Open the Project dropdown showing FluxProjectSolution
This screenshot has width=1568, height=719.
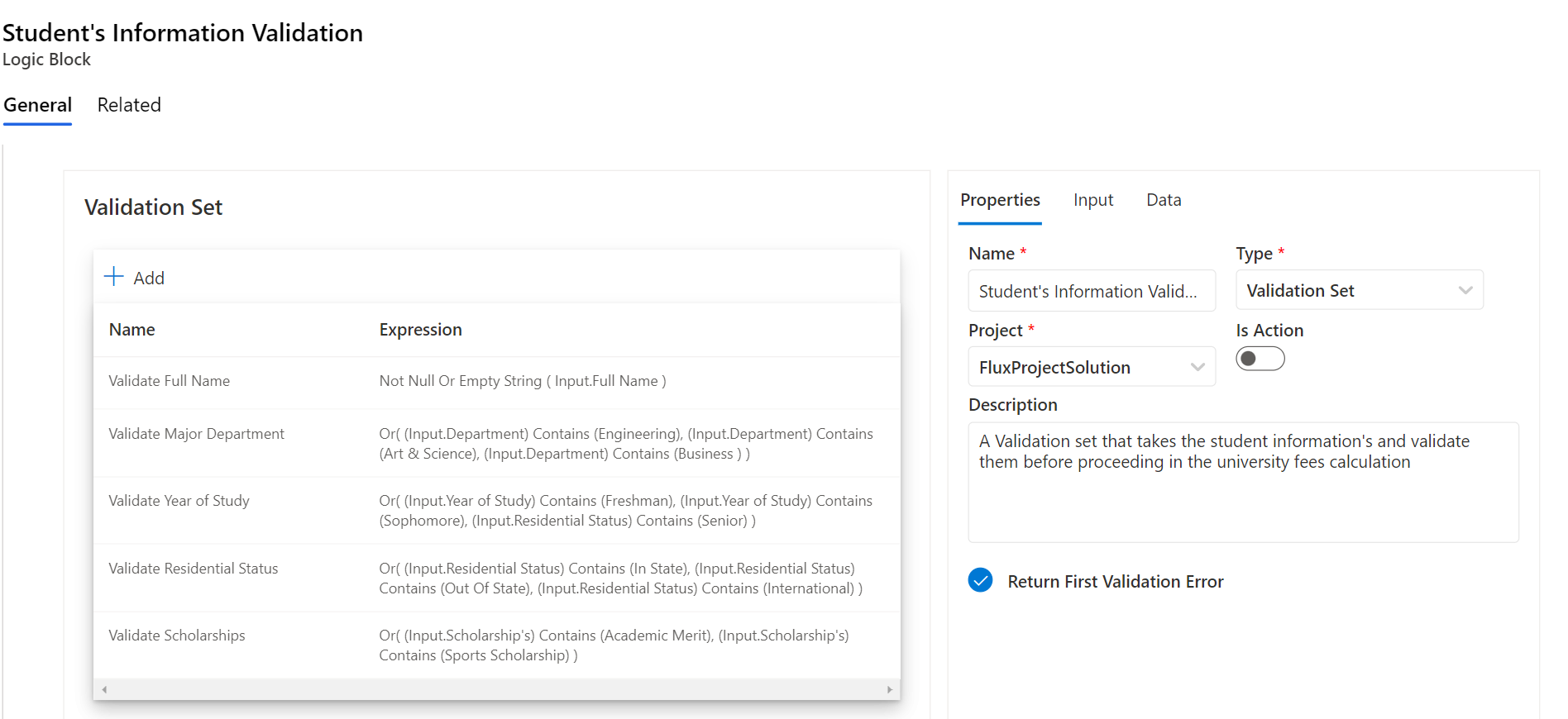(x=1091, y=367)
